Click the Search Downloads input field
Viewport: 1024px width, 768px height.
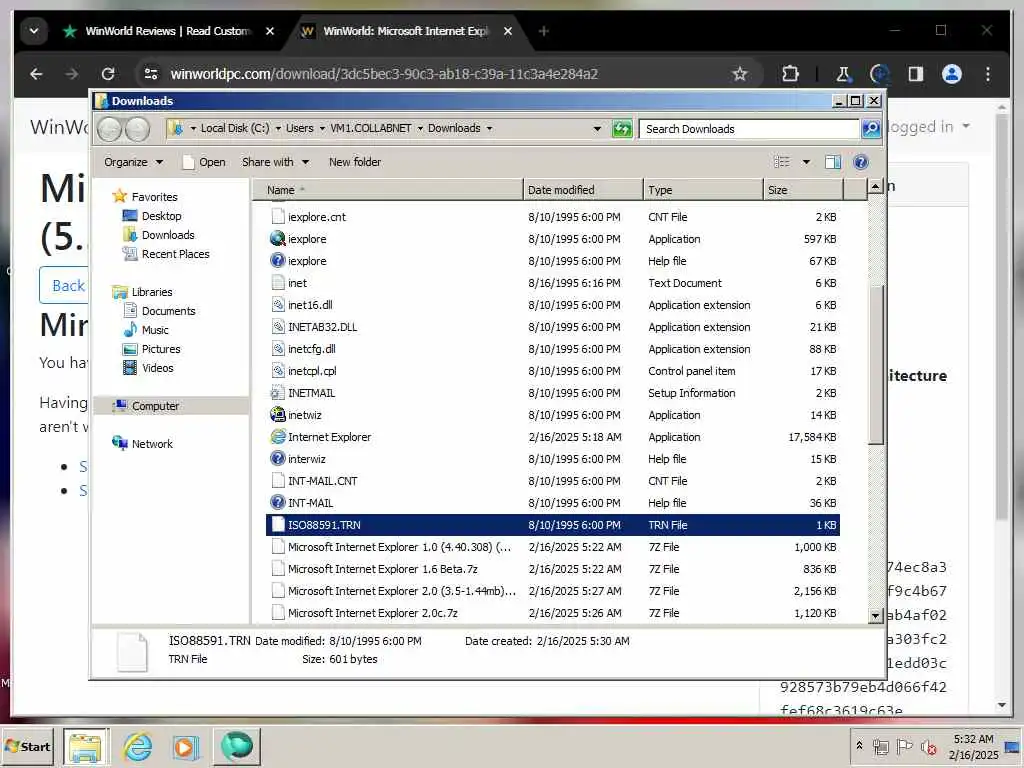tap(749, 129)
